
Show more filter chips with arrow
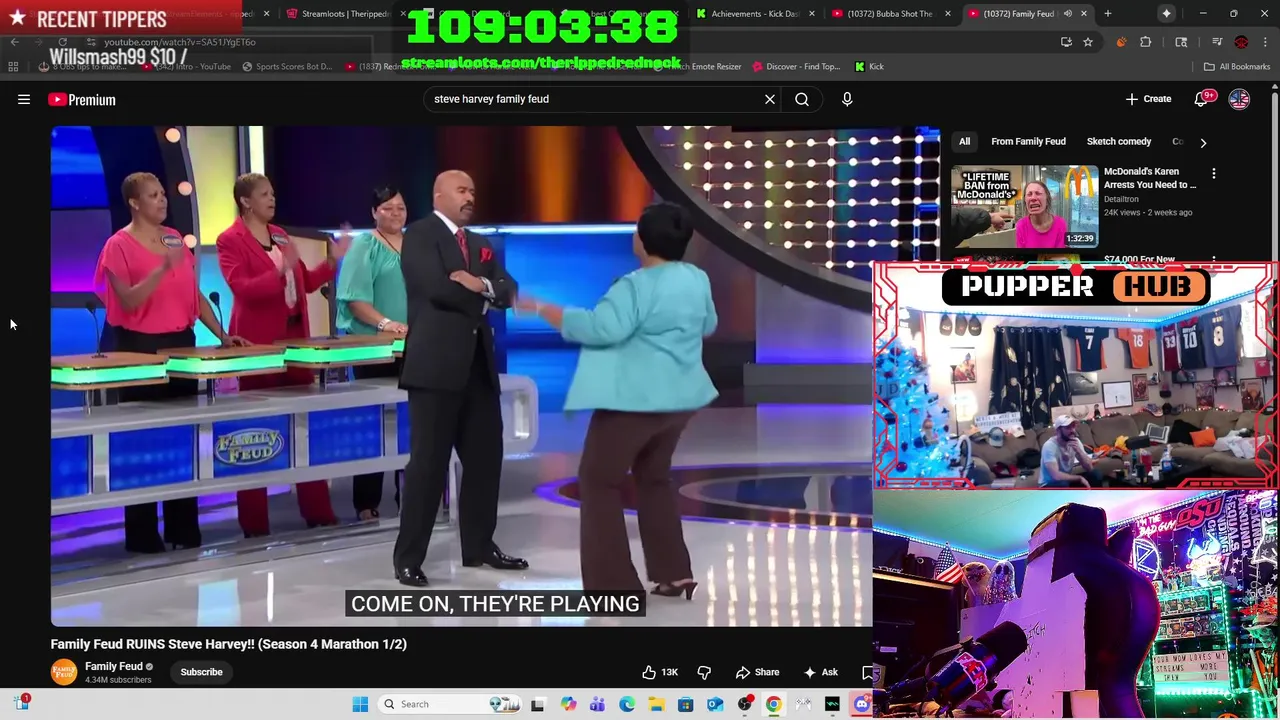pyautogui.click(x=1203, y=142)
